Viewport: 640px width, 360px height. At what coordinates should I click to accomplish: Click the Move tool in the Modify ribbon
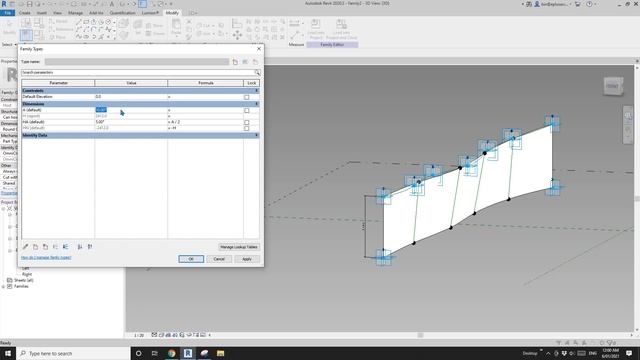[237, 36]
